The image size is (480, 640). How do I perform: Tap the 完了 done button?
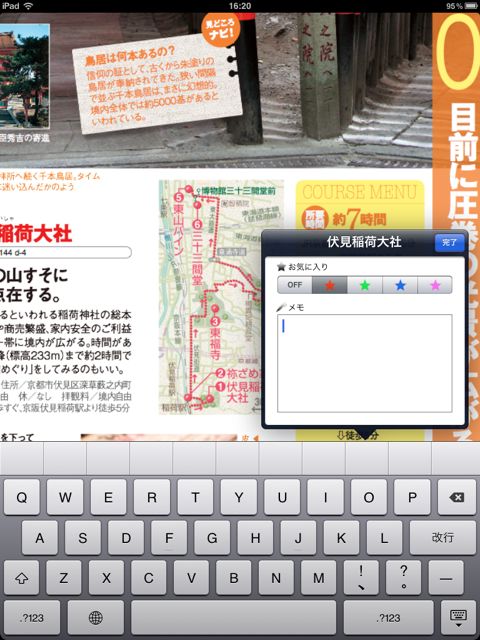(x=449, y=242)
